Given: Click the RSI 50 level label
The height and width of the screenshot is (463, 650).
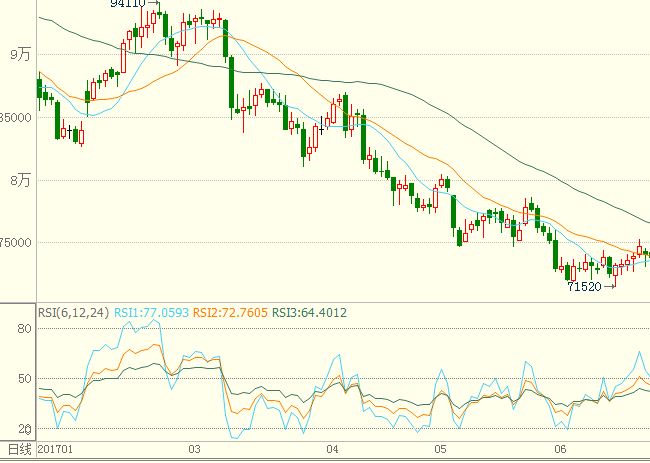Looking at the screenshot, I should (x=24, y=378).
